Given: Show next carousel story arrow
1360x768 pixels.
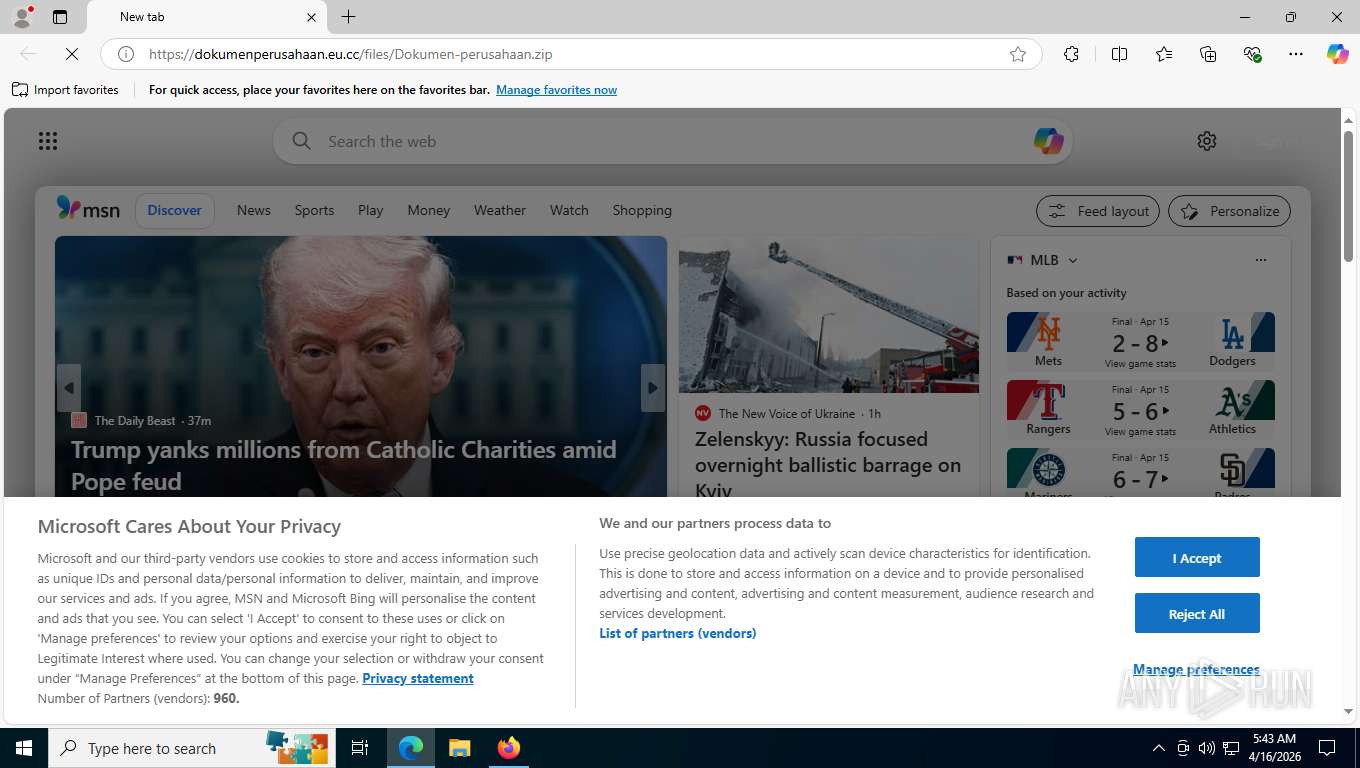Looking at the screenshot, I should (653, 388).
